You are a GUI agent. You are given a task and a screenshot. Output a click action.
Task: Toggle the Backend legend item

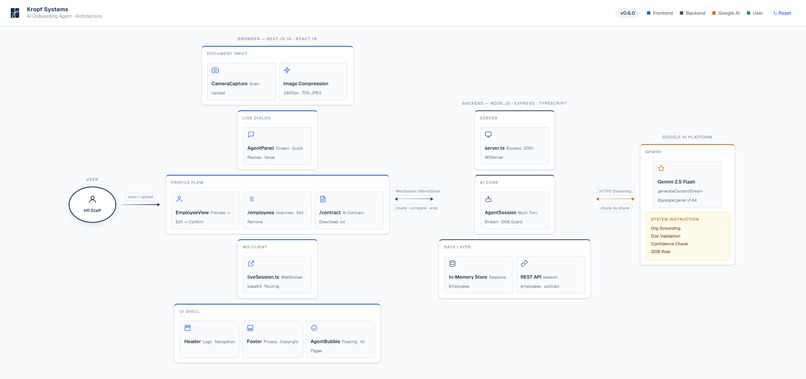tap(692, 13)
